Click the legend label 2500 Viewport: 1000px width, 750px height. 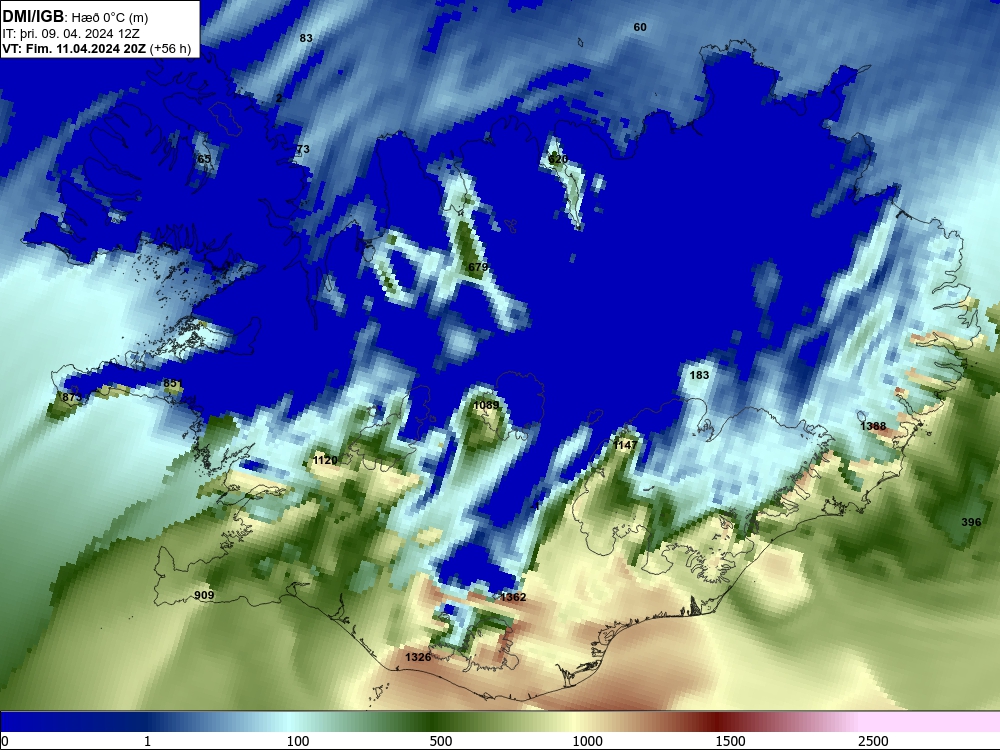tap(873, 741)
